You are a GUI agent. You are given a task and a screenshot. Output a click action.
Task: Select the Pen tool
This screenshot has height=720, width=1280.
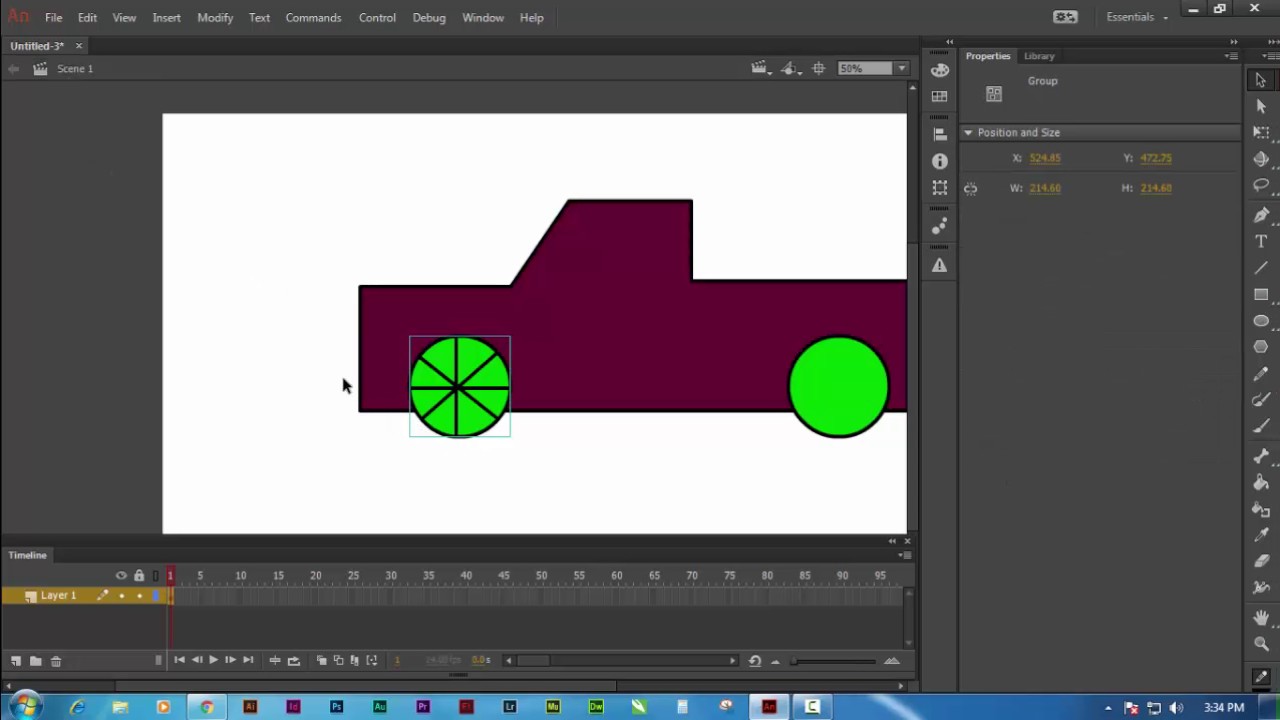coord(1261,215)
